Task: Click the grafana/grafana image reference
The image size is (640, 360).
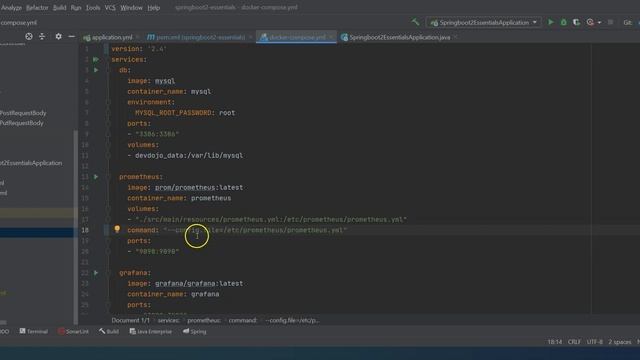Action: [x=185, y=283]
